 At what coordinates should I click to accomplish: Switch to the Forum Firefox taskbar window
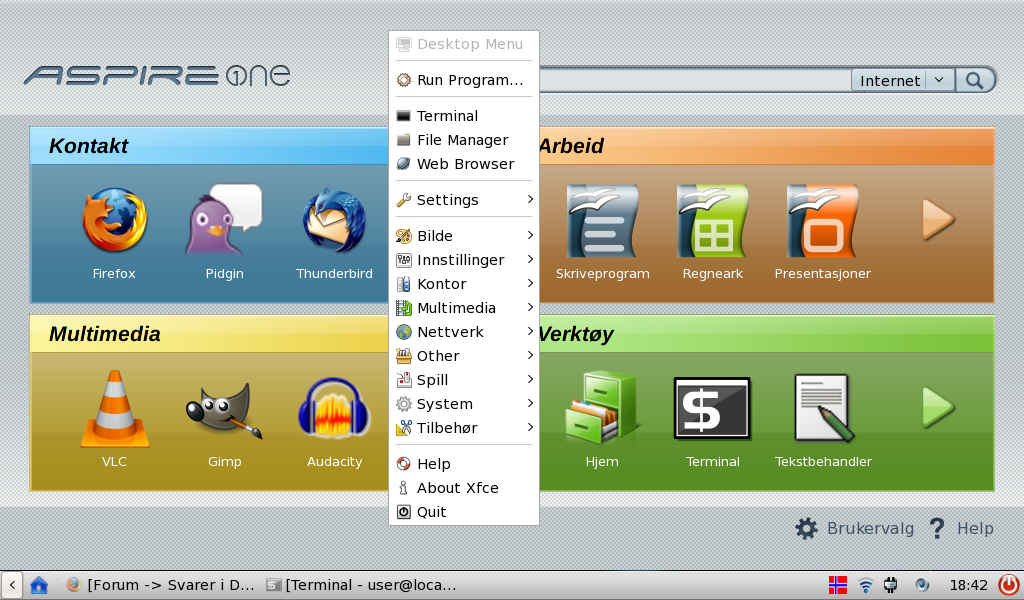[x=160, y=585]
